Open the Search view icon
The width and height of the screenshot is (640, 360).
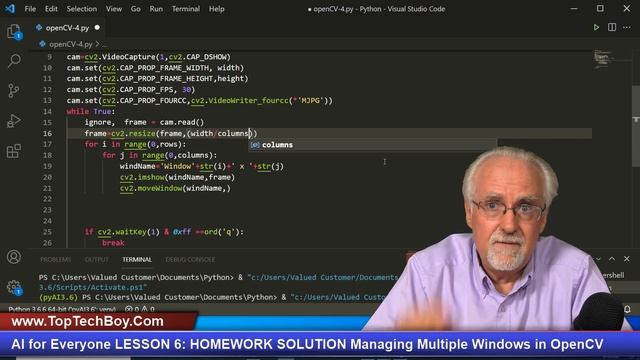[14, 61]
